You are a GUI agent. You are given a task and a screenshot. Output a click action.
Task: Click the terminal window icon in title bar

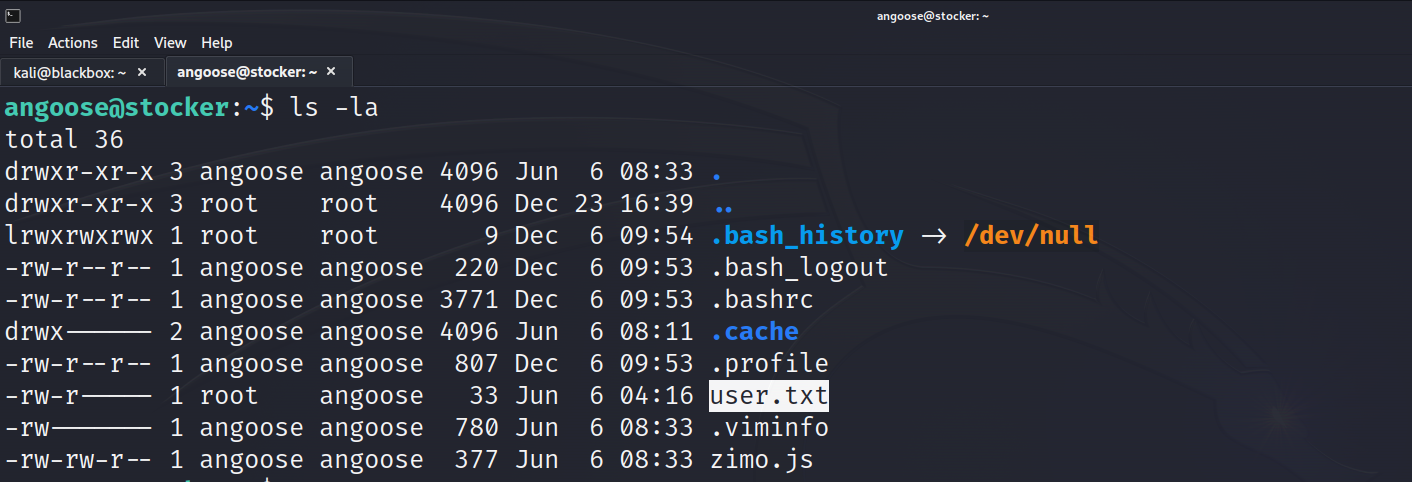(12, 14)
